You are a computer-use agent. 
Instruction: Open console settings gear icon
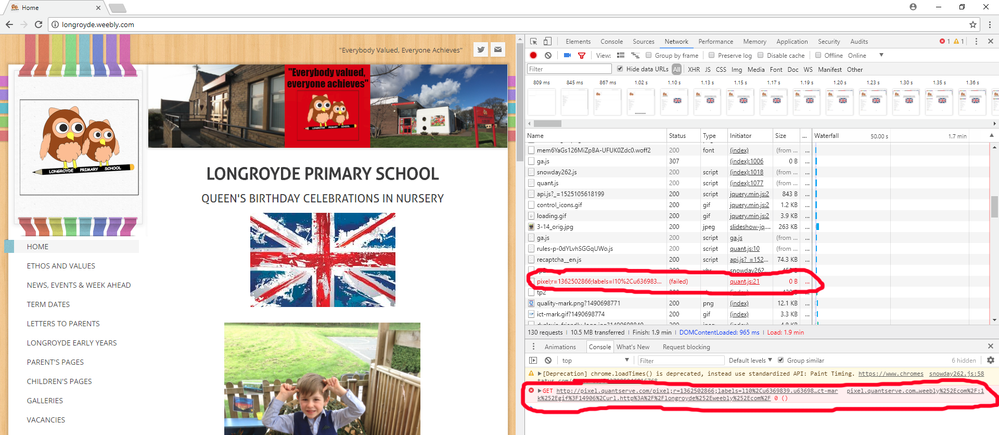pyautogui.click(x=990, y=360)
